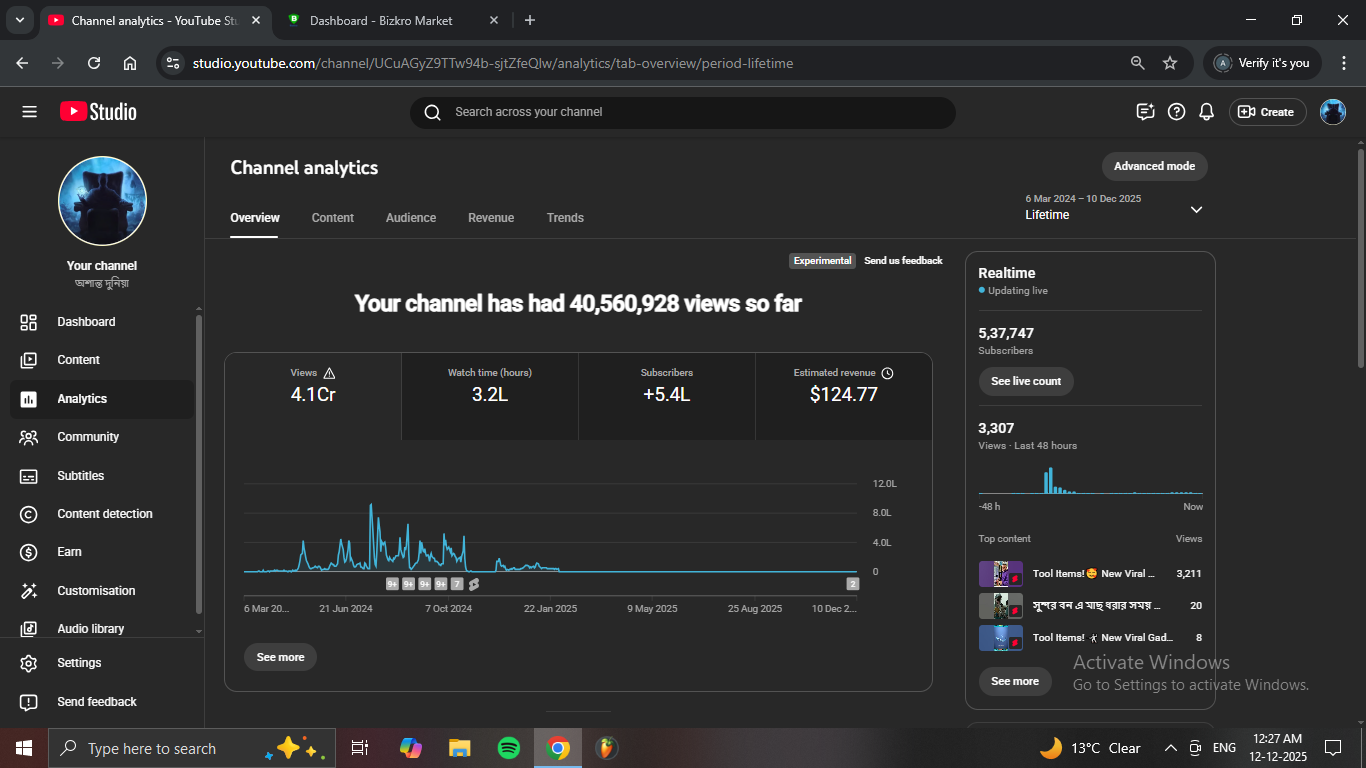Show hidden system tray icons chevron
1366x768 pixels.
(x=1170, y=748)
